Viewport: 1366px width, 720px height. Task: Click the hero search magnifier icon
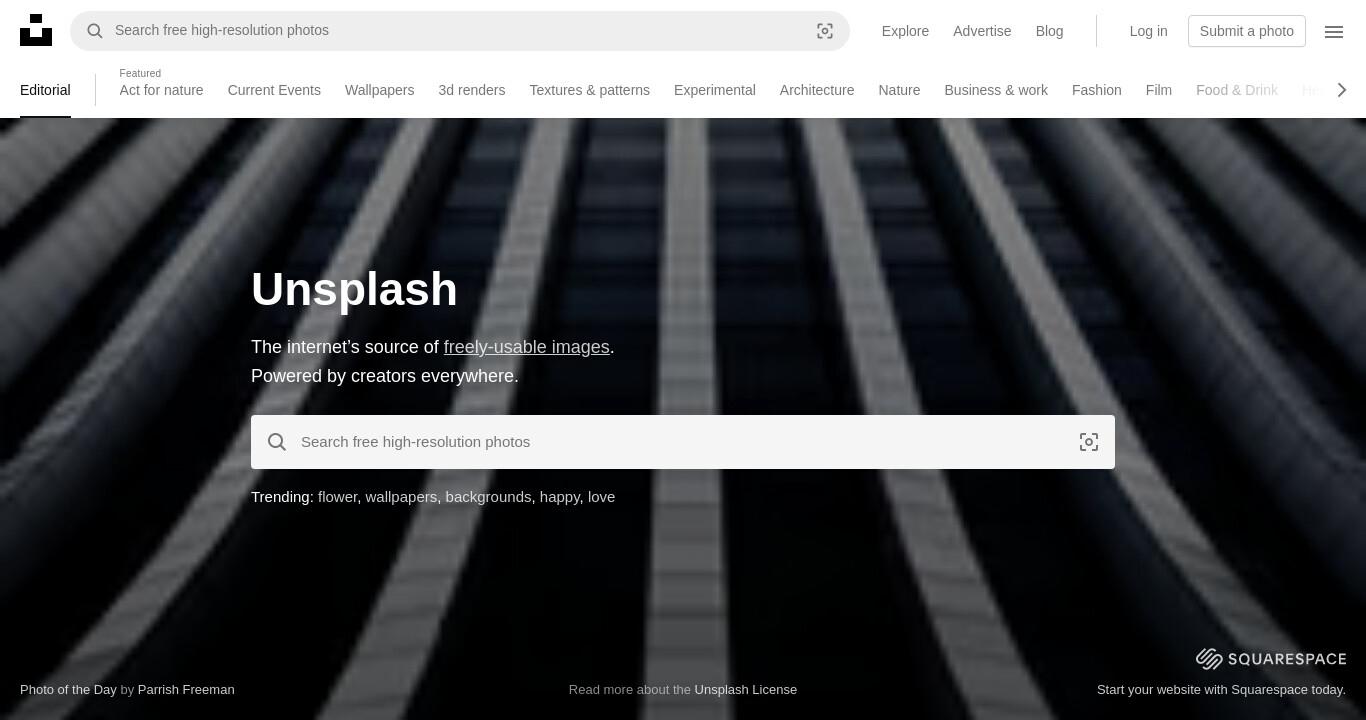pyautogui.click(x=277, y=442)
